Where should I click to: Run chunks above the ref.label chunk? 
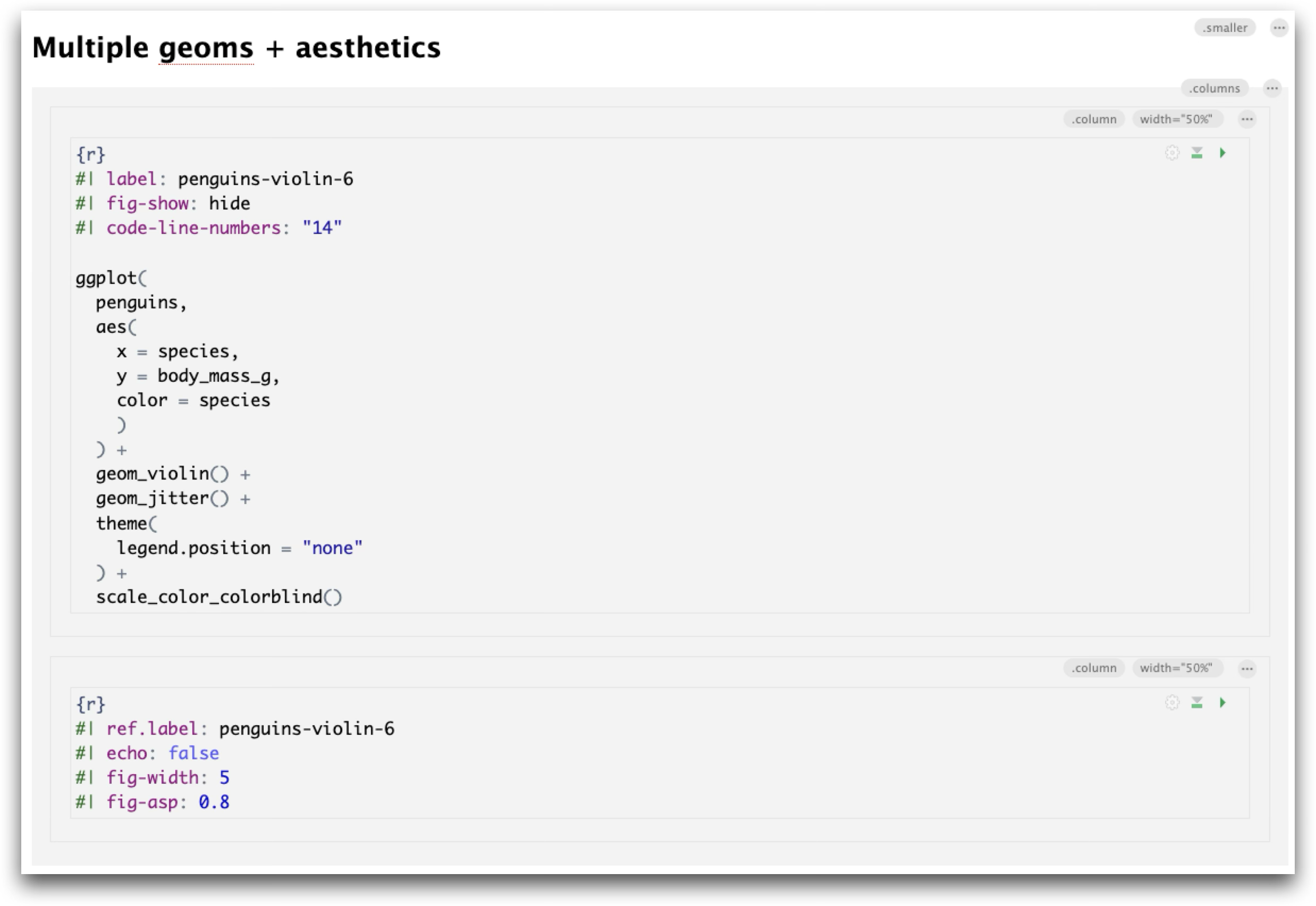1197,703
